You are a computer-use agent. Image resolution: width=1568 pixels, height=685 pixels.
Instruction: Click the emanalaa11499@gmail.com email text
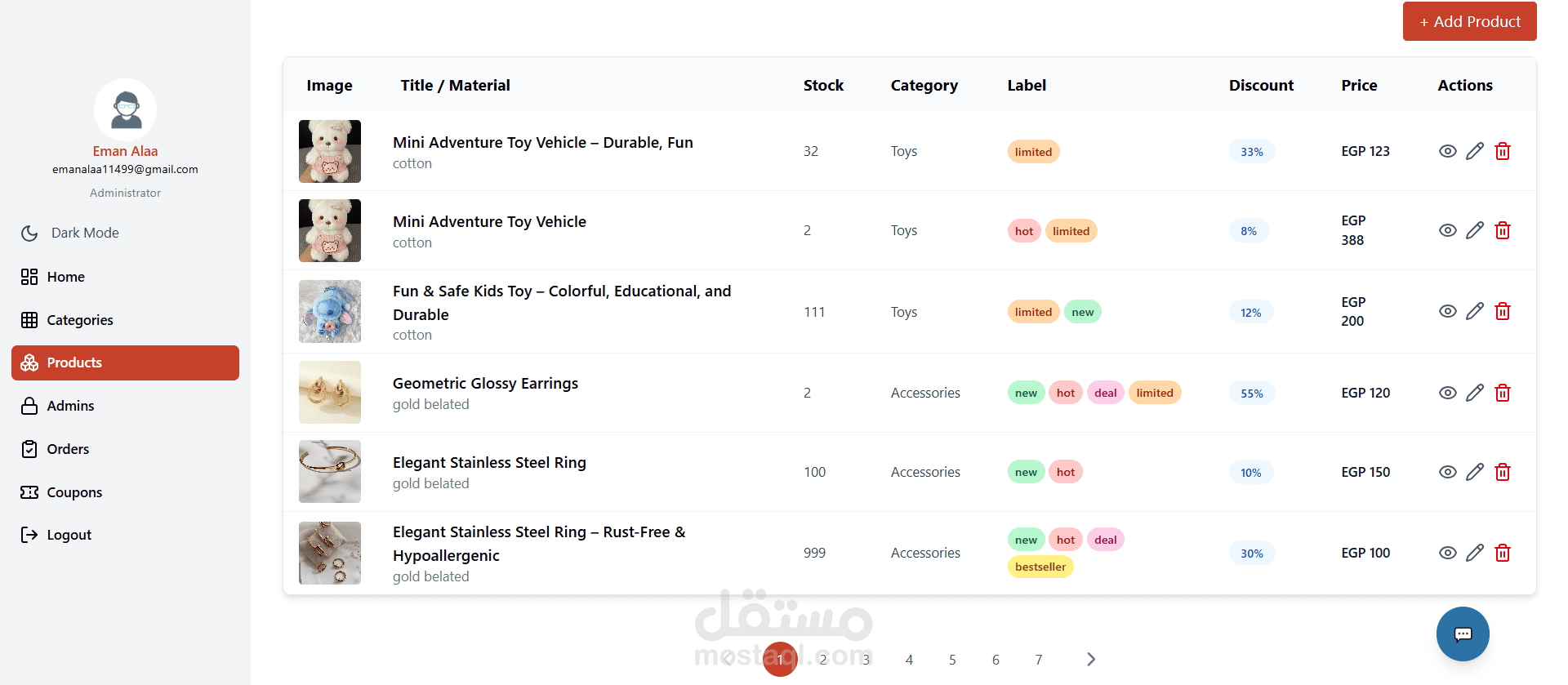click(x=125, y=169)
